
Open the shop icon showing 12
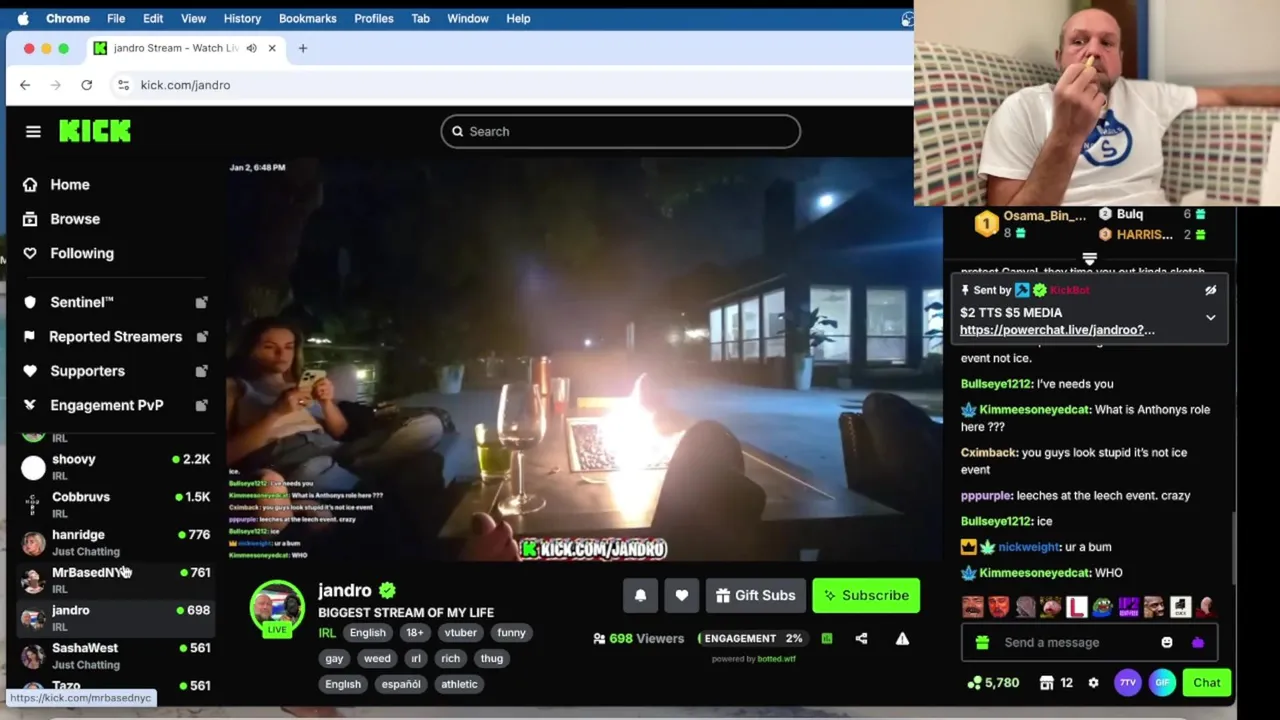[x=1056, y=683]
